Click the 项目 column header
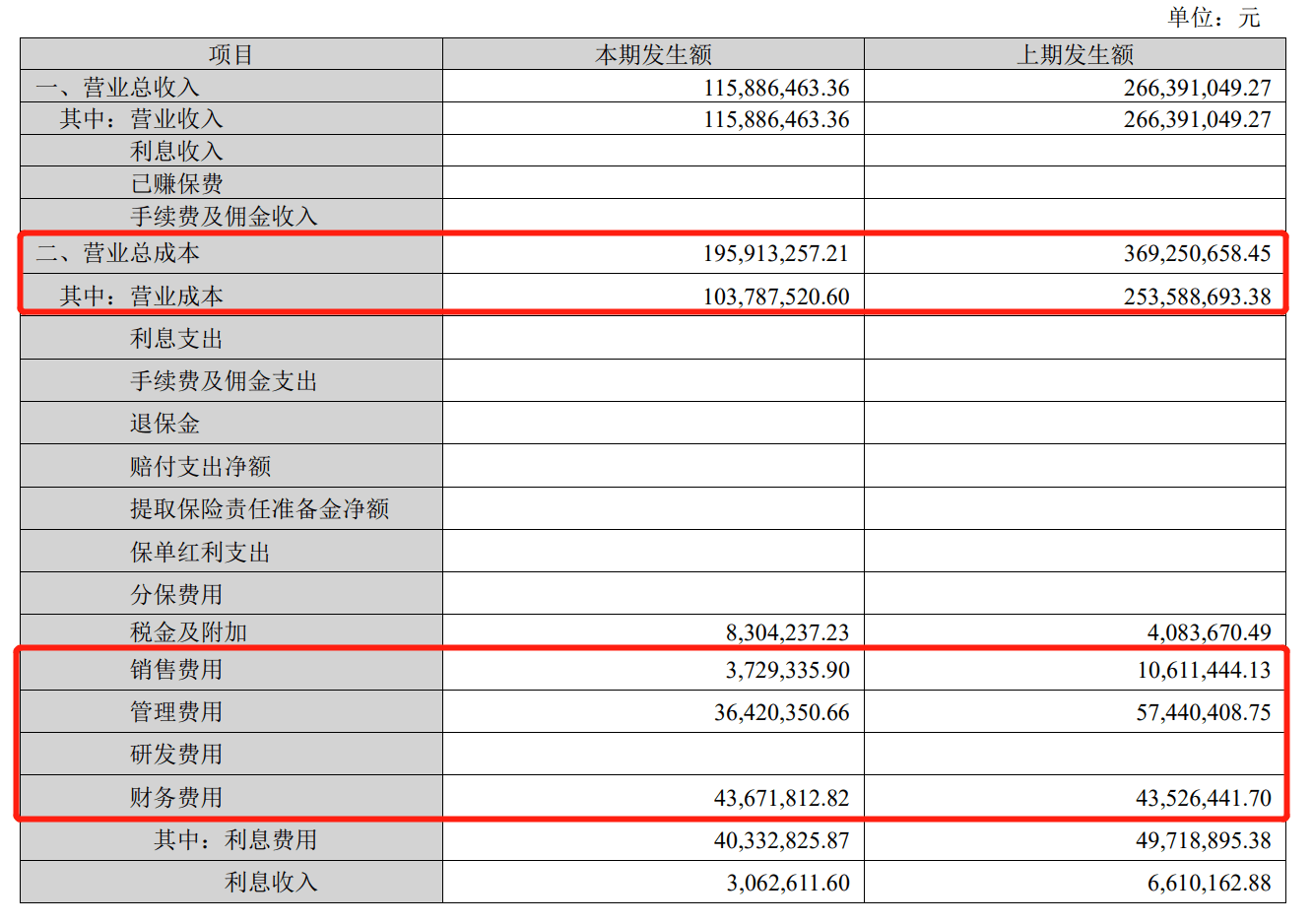The width and height of the screenshot is (1312, 924). (x=230, y=55)
